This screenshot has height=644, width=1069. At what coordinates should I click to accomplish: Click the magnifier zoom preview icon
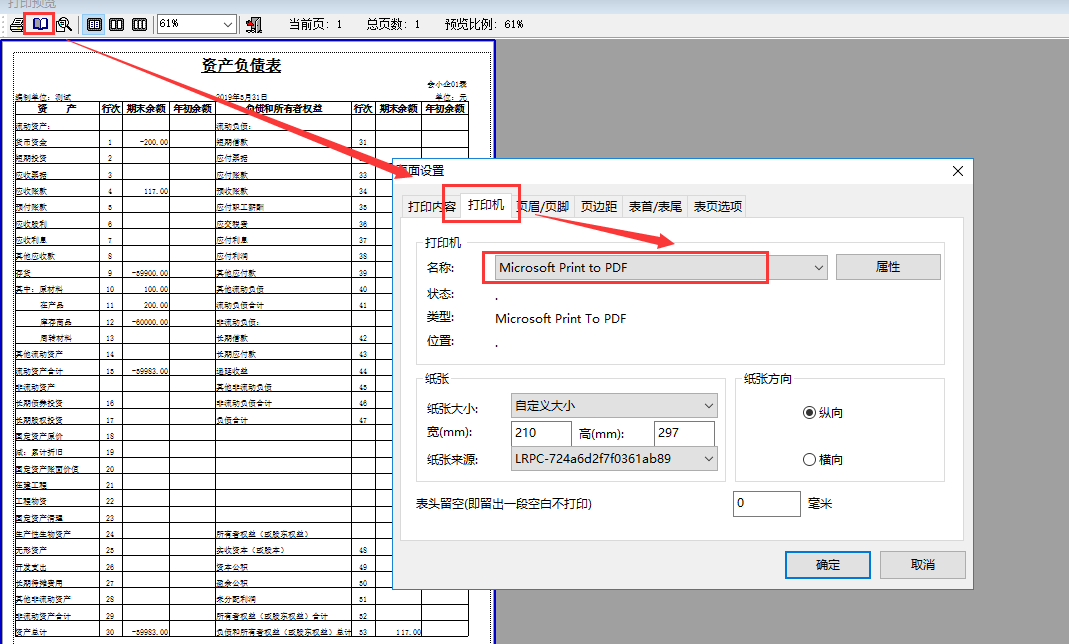tap(63, 25)
